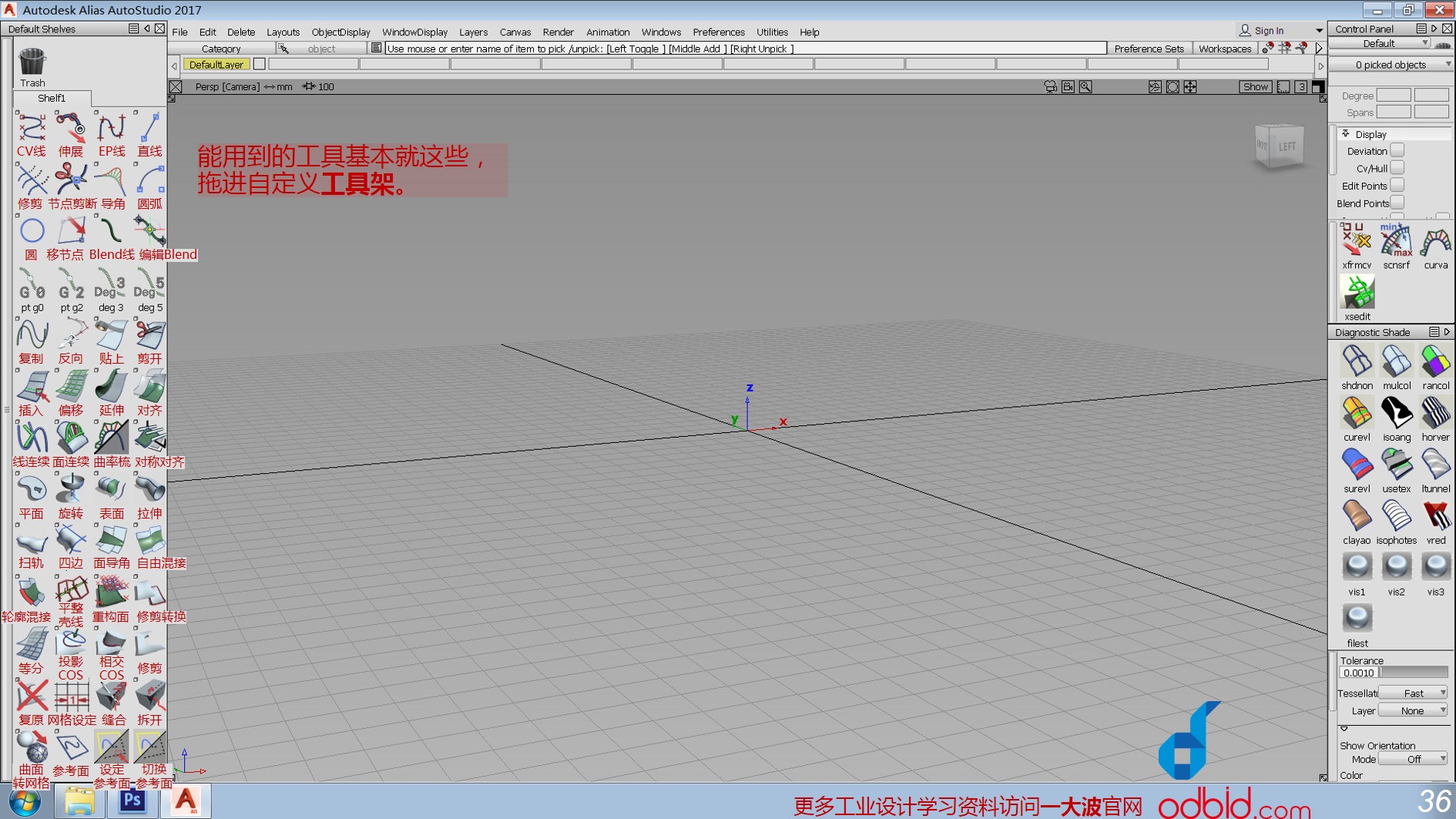The height and width of the screenshot is (819, 1456).
Task: Select the 重构面 rebuild surface tool
Action: pos(111,592)
